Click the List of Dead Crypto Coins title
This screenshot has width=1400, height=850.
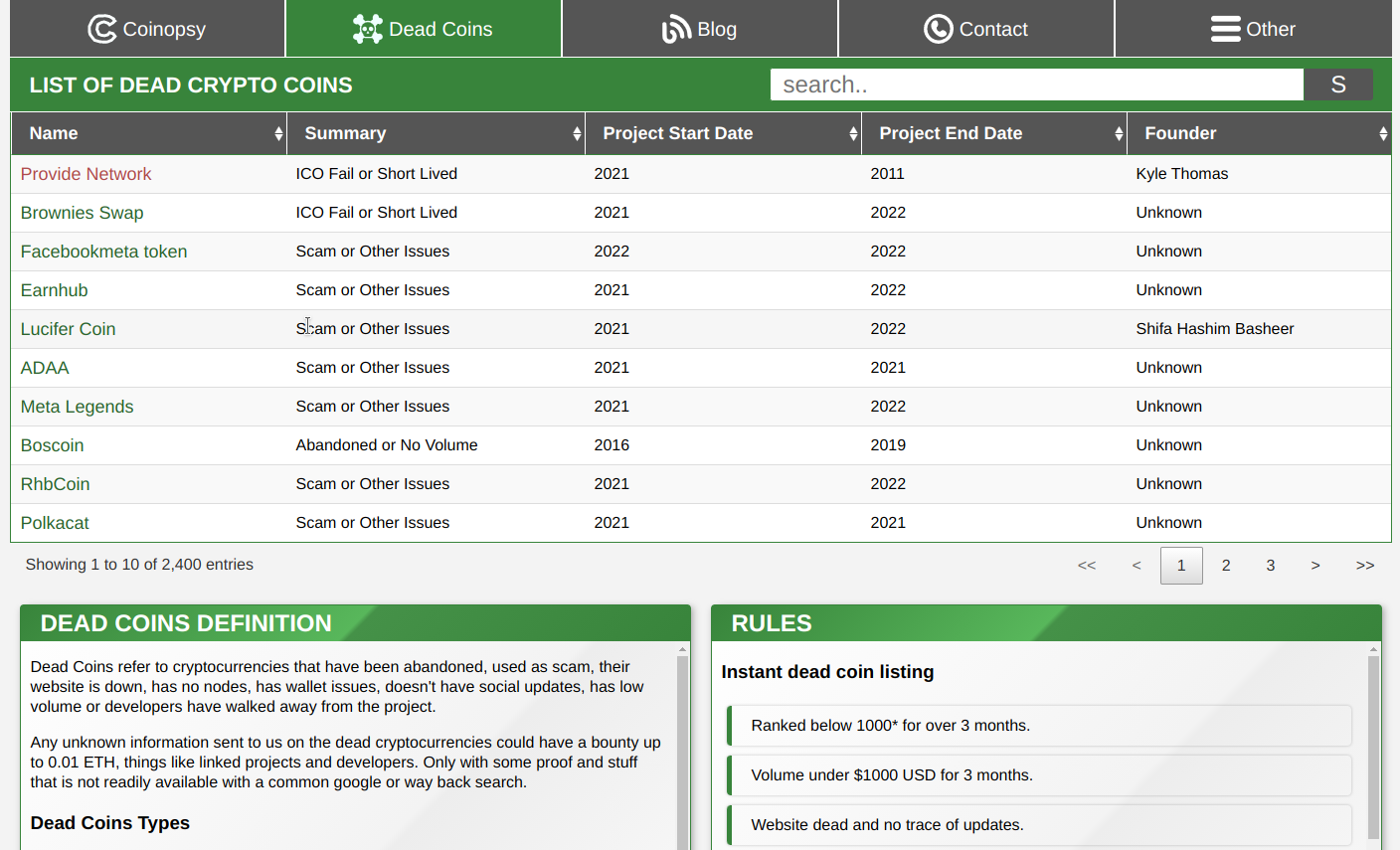tap(191, 85)
